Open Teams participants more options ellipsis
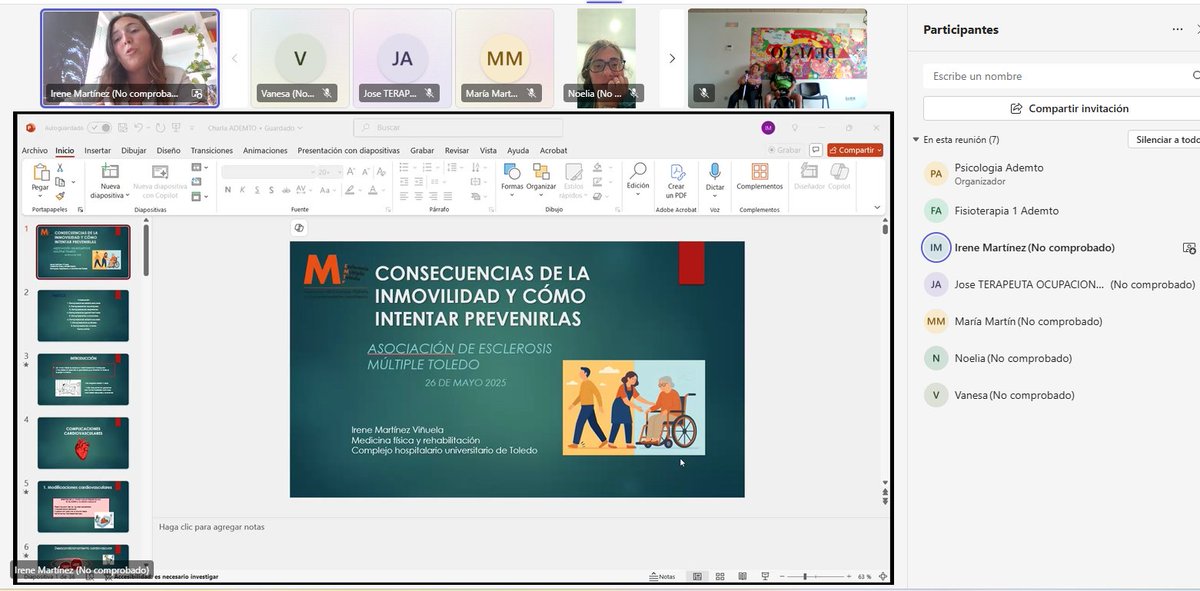This screenshot has width=1200, height=591. coord(1178,30)
